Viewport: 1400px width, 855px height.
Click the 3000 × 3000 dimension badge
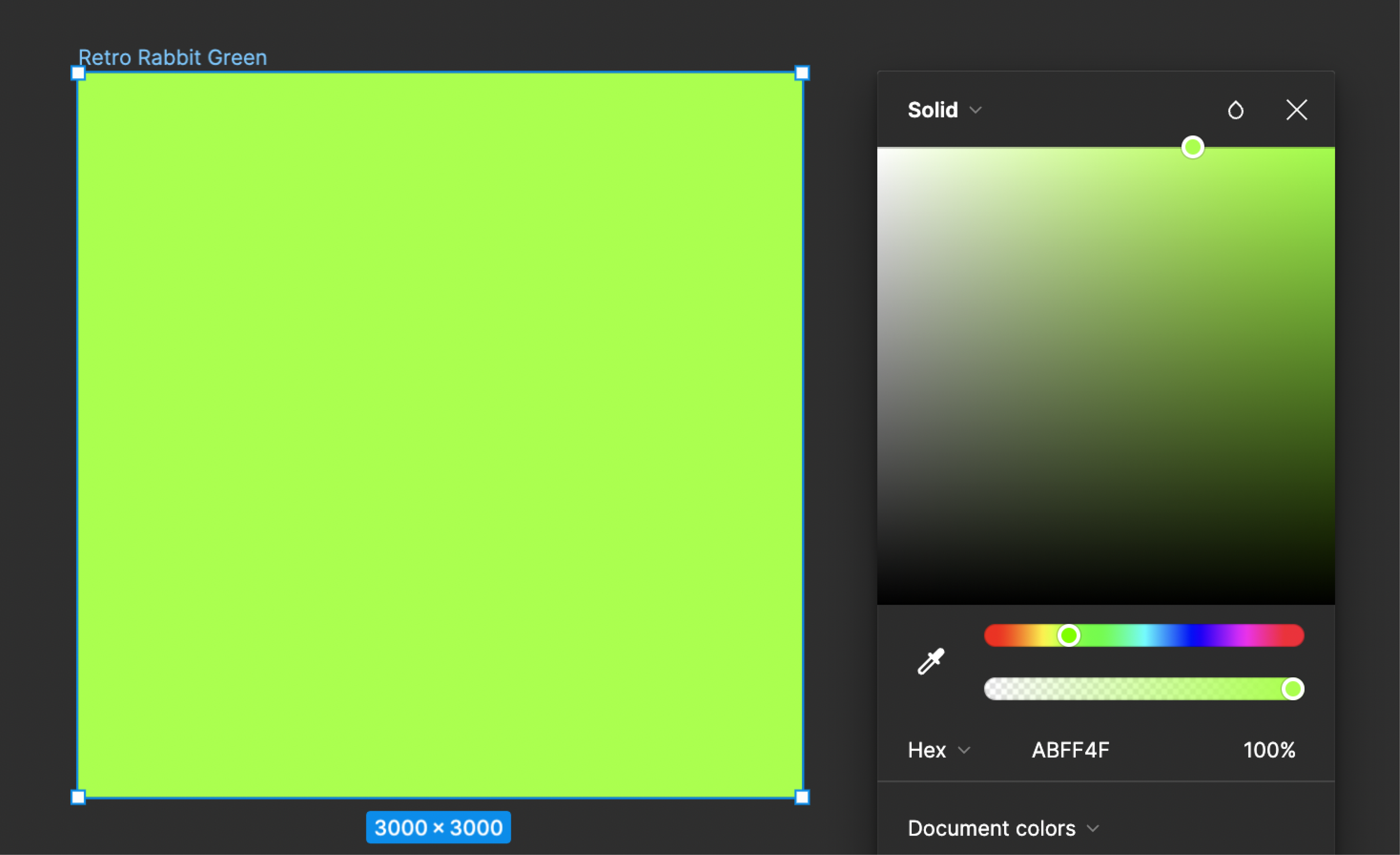[439, 827]
